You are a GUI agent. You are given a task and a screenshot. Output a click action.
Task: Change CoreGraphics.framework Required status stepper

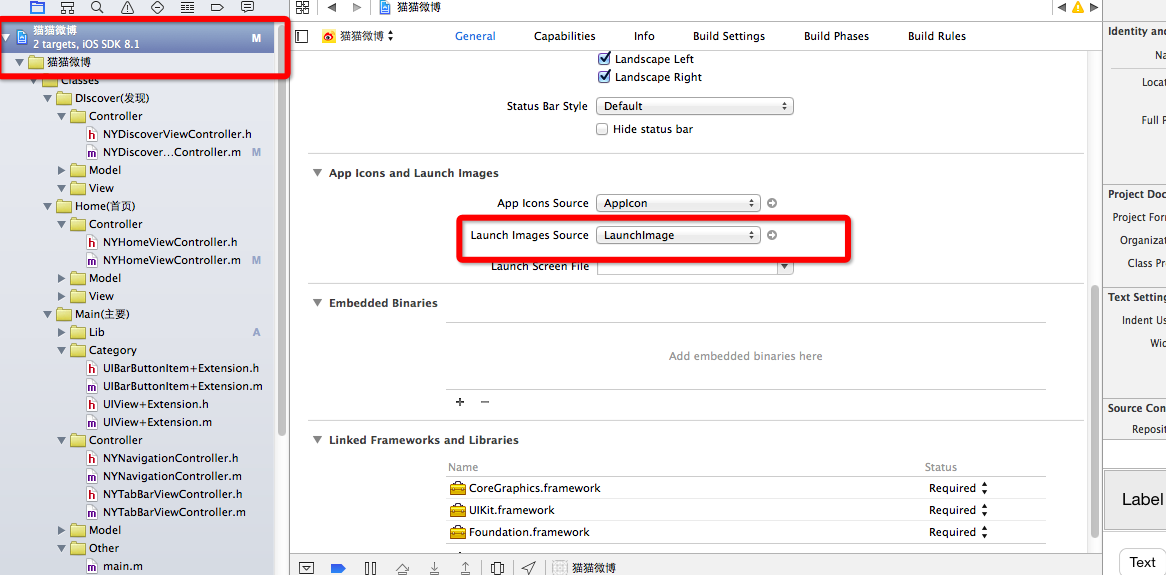[985, 489]
